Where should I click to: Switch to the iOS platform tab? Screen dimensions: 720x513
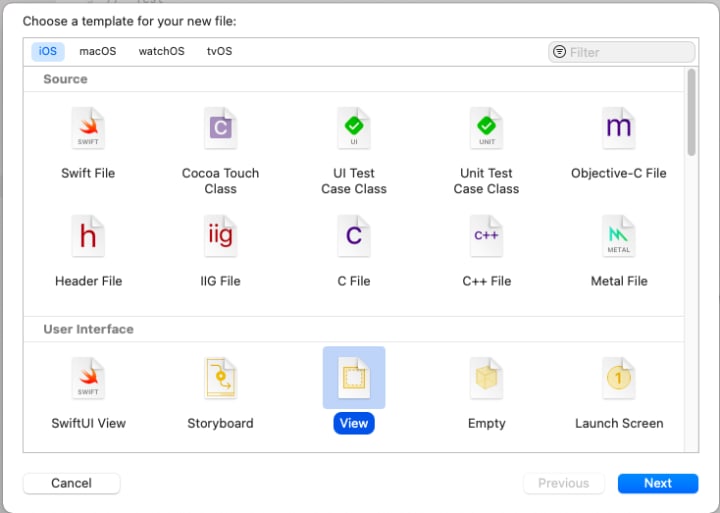48,51
